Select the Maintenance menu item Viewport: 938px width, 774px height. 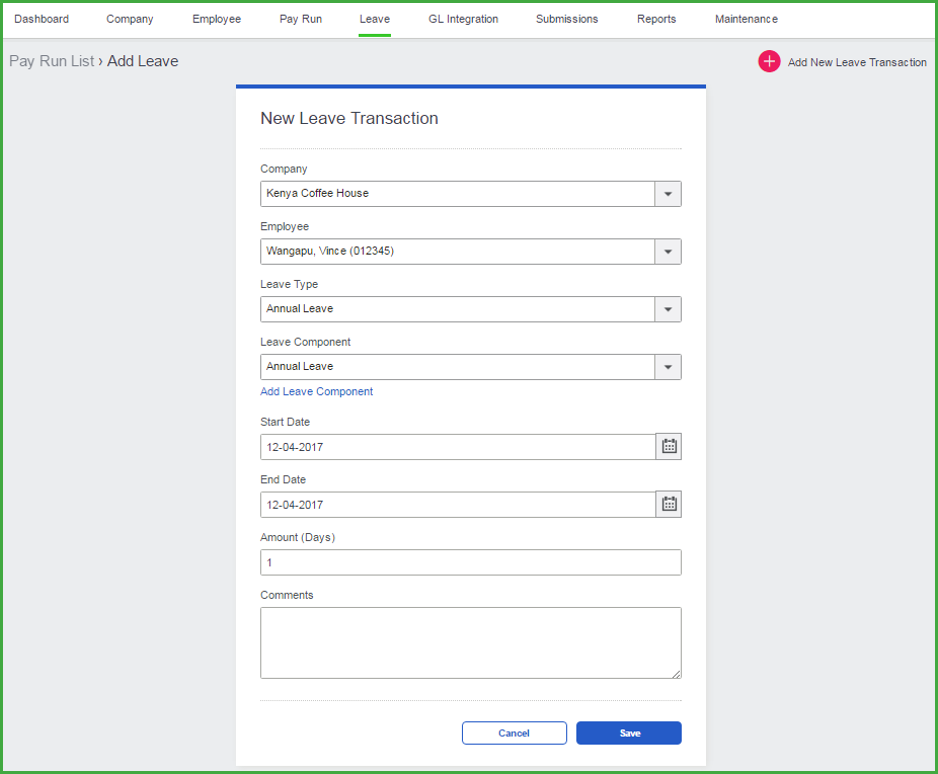point(746,19)
